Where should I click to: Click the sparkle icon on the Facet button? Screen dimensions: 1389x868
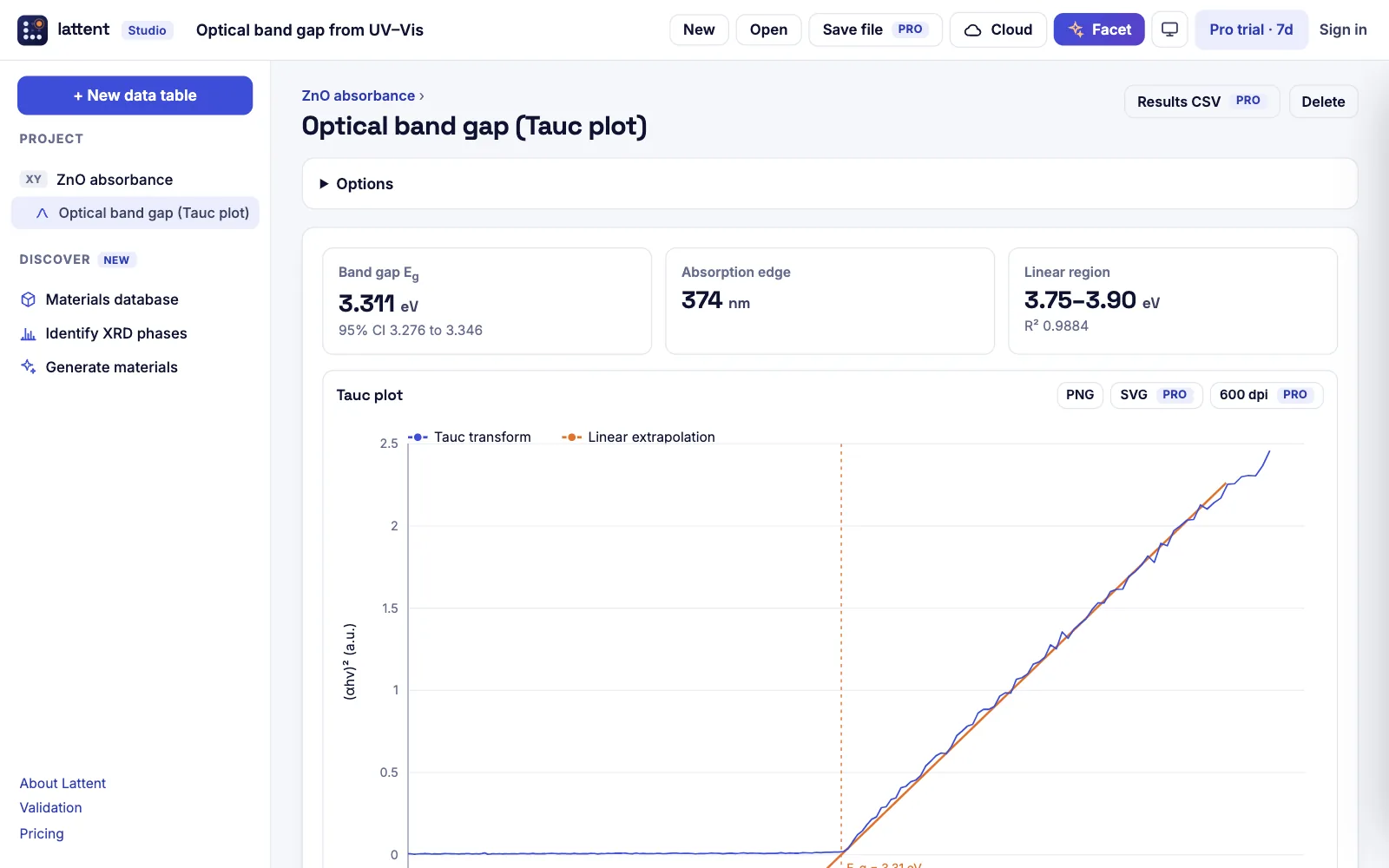[x=1076, y=30]
